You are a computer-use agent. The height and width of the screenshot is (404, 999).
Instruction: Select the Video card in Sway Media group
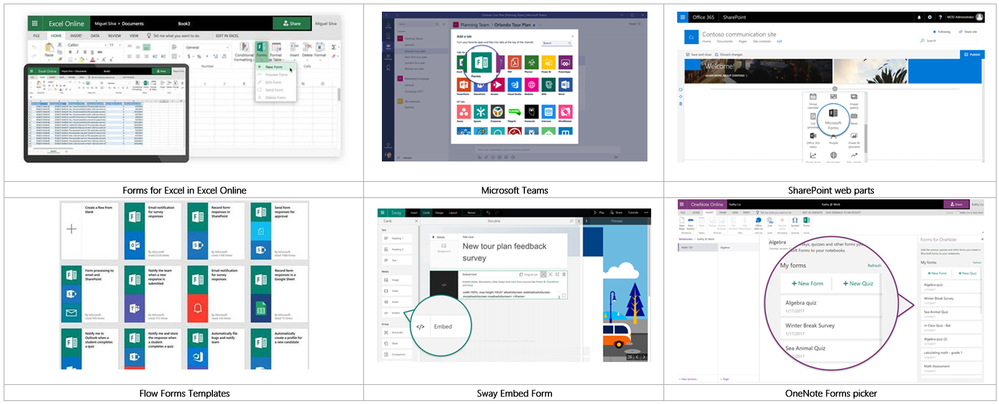coord(399,290)
